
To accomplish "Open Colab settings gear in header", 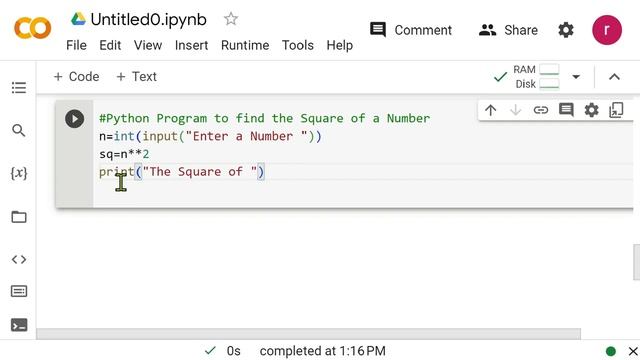I will click(566, 30).
